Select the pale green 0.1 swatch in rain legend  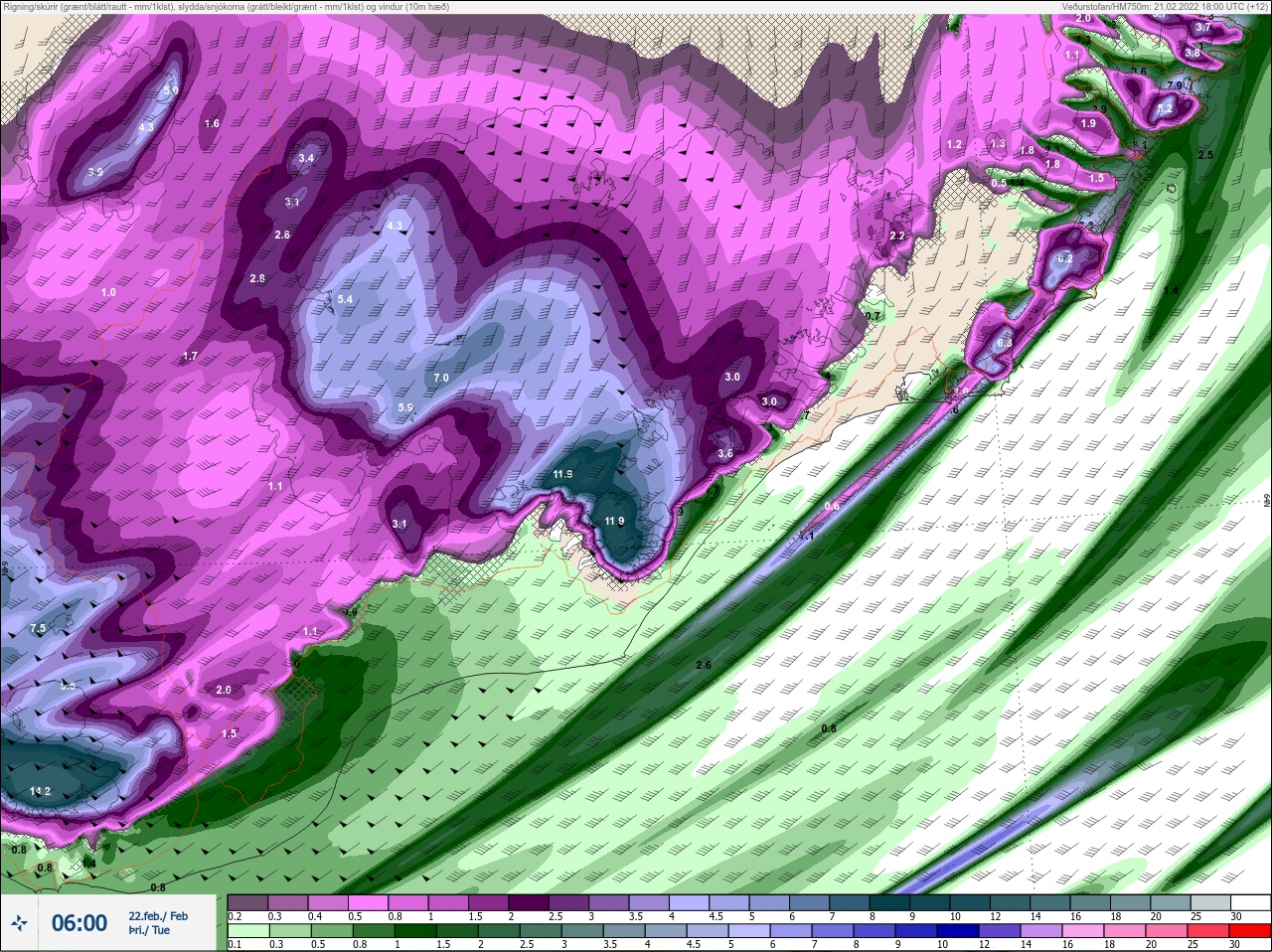coord(247,932)
